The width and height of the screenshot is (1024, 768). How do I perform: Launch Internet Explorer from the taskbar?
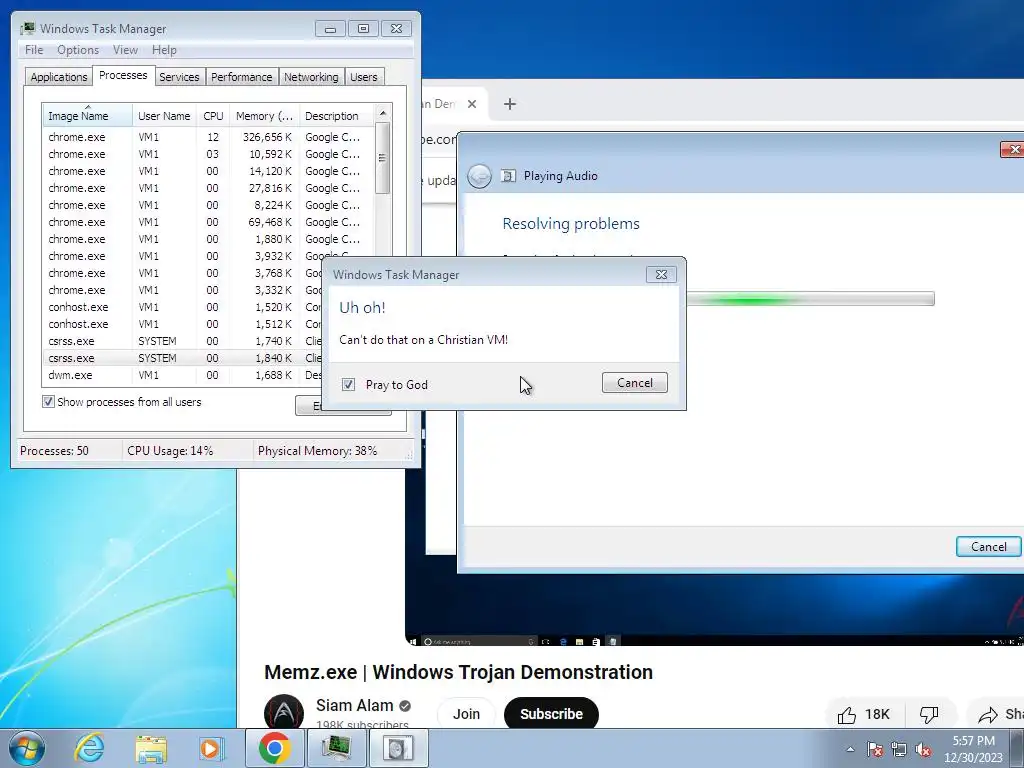89,748
